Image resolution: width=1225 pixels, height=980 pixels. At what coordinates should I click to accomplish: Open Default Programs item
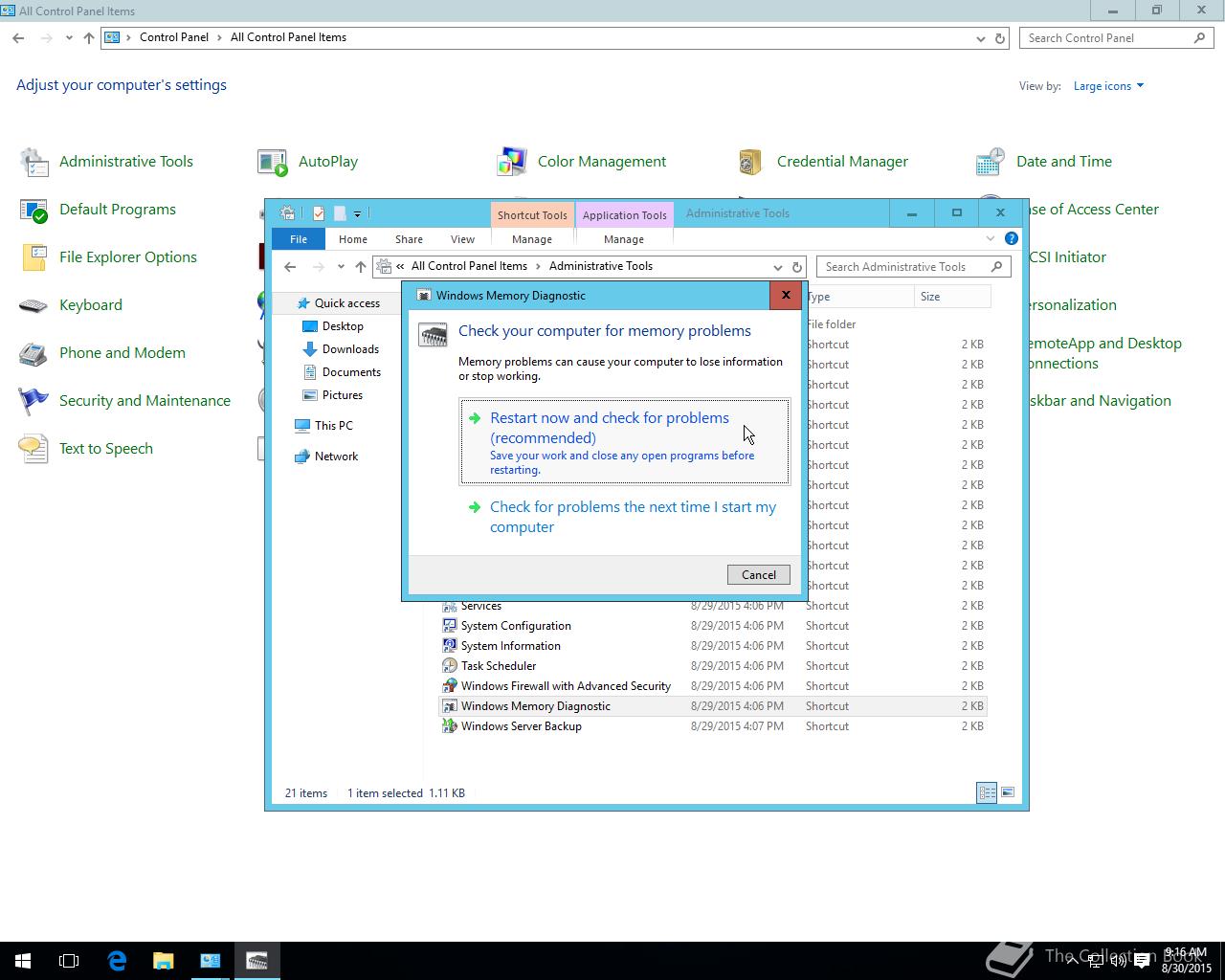(99, 210)
